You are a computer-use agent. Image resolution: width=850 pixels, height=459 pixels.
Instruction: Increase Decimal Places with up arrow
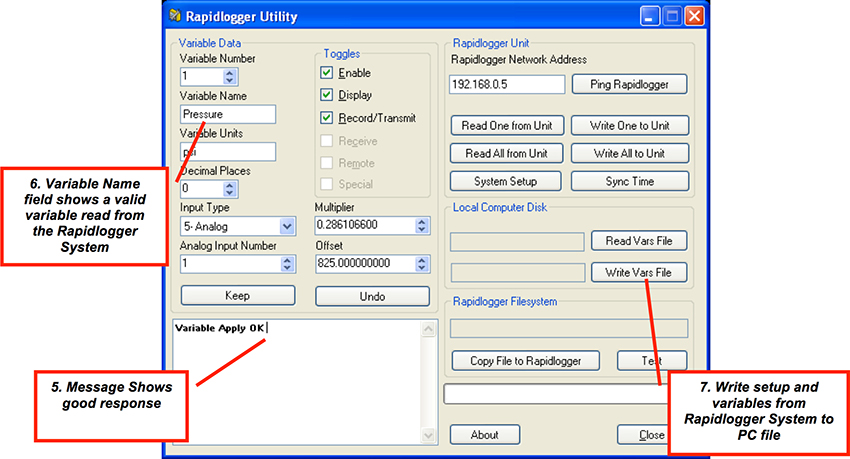point(230,185)
